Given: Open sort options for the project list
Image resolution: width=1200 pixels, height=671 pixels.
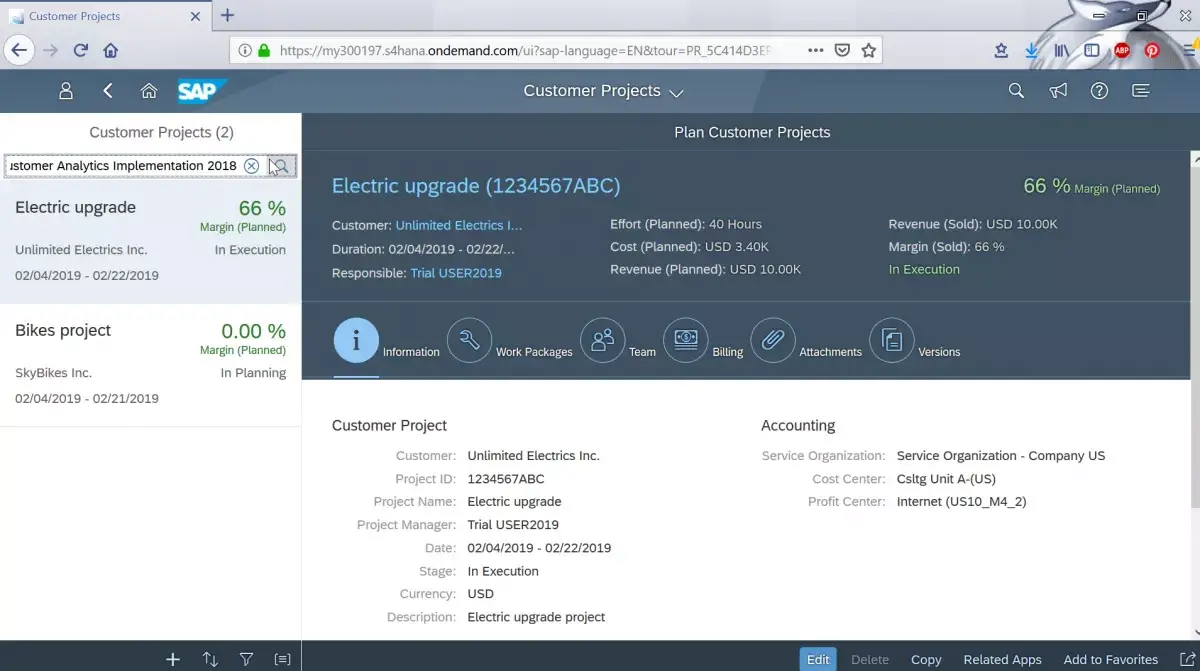Looking at the screenshot, I should [x=210, y=659].
